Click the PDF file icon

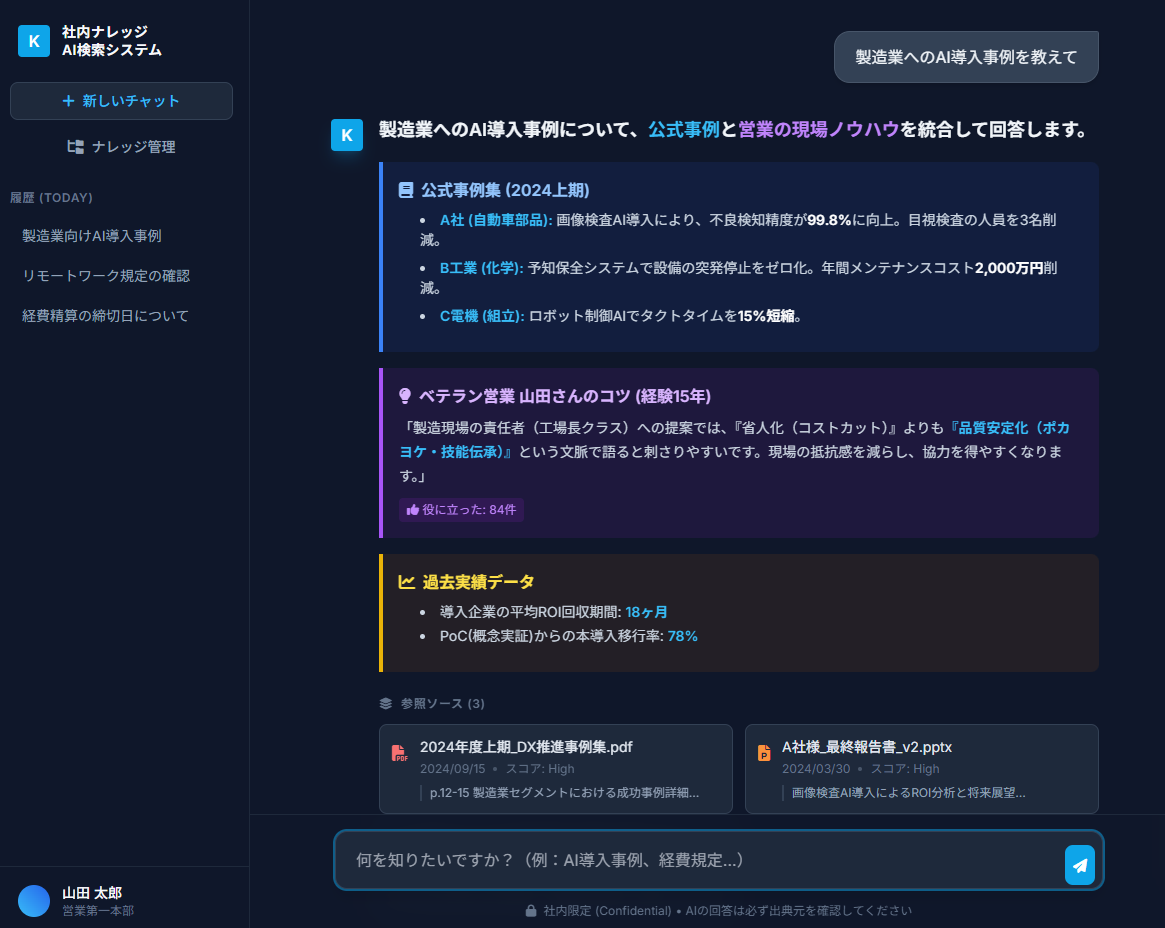tap(400, 753)
